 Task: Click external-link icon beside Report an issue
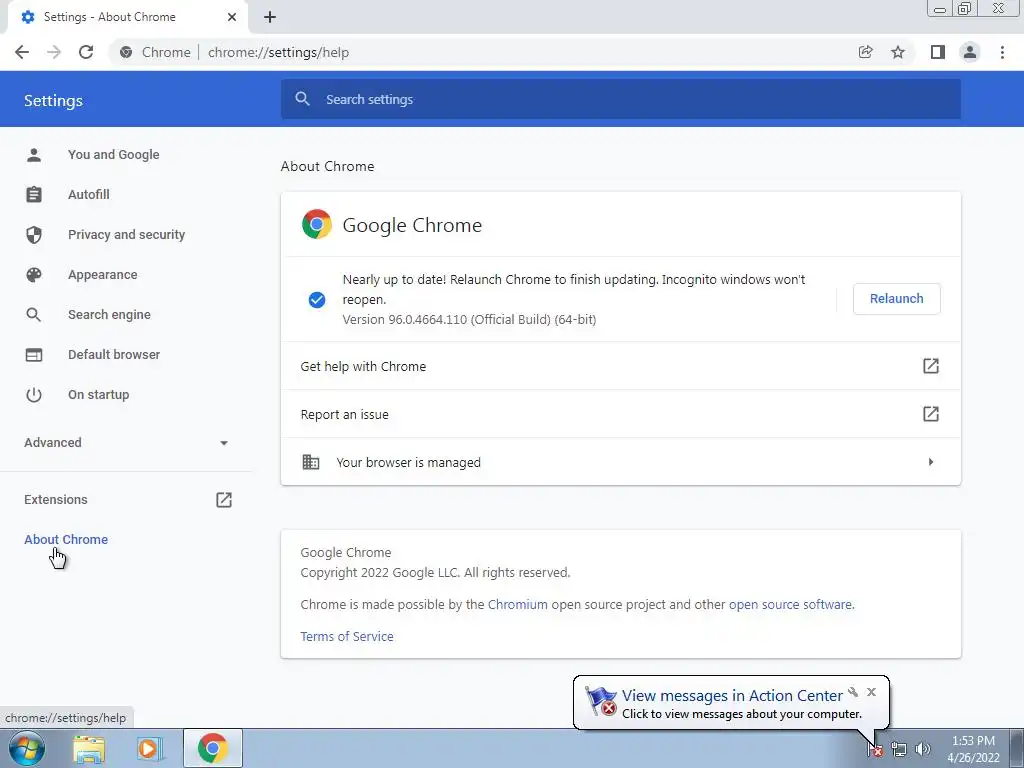931,413
